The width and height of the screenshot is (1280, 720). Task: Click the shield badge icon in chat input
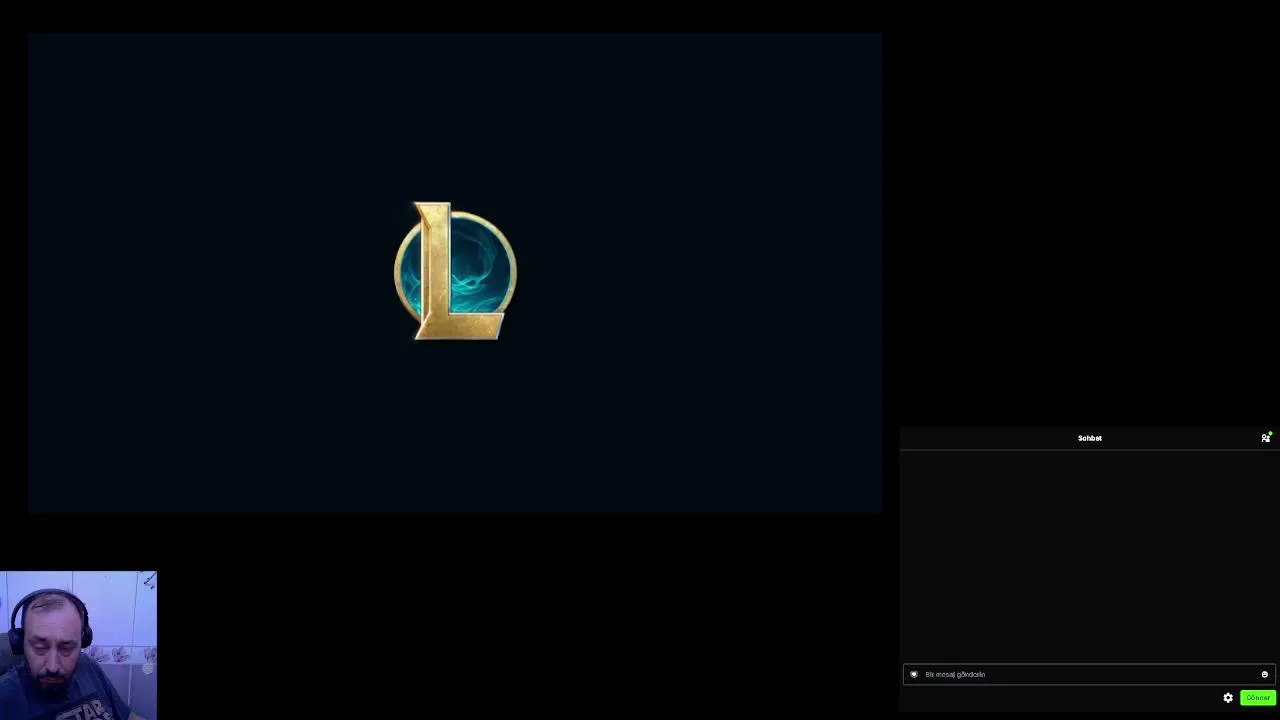coord(914,674)
